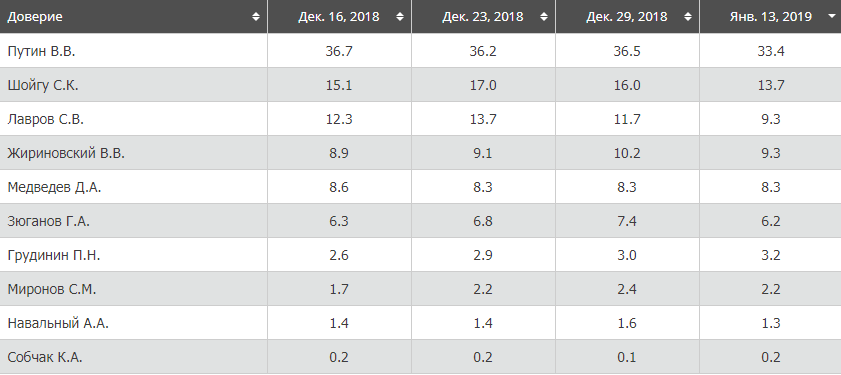Sort table by the Доверие column arrows
Image resolution: width=841 pixels, height=375 pixels.
(256, 17)
